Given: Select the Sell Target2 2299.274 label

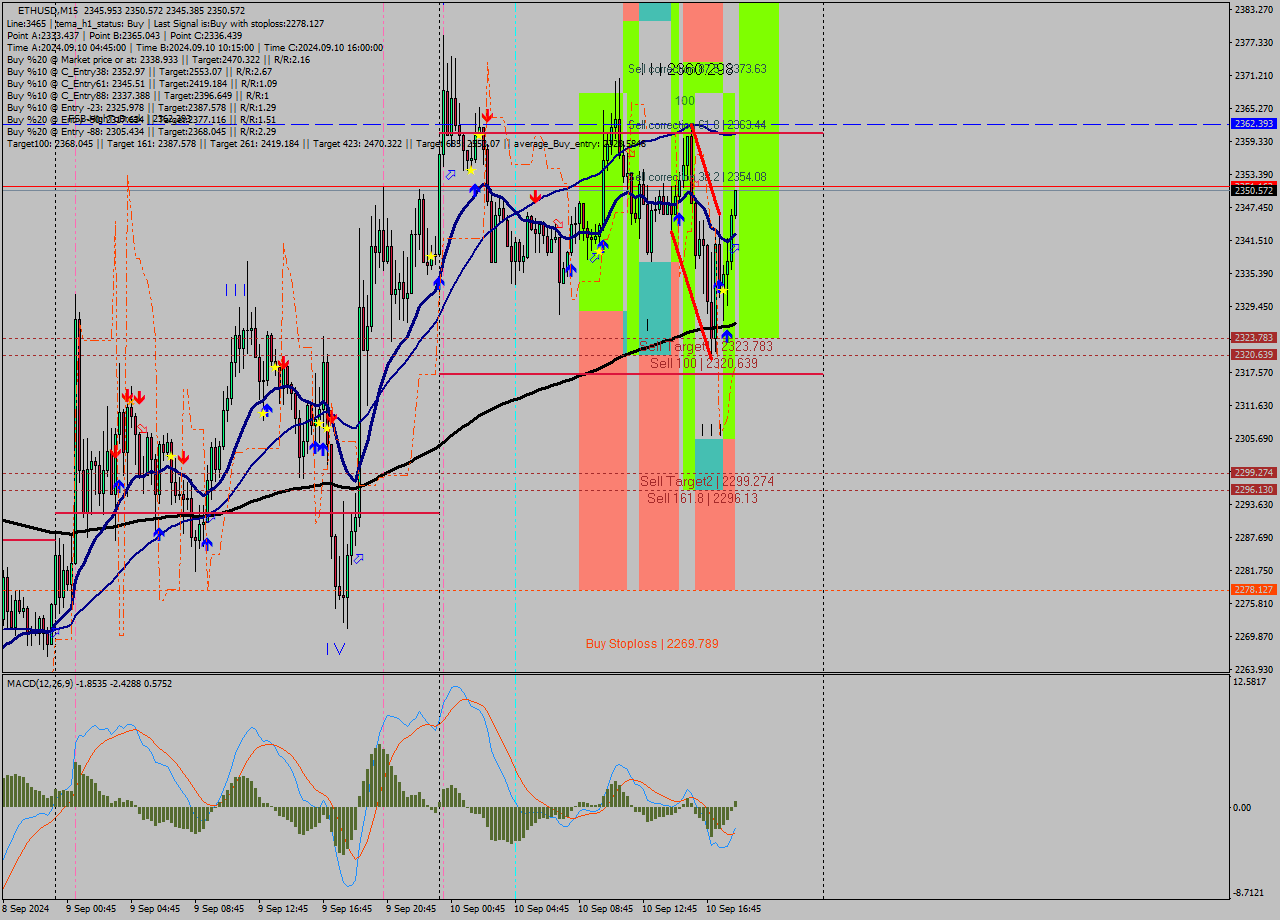Looking at the screenshot, I should (707, 481).
